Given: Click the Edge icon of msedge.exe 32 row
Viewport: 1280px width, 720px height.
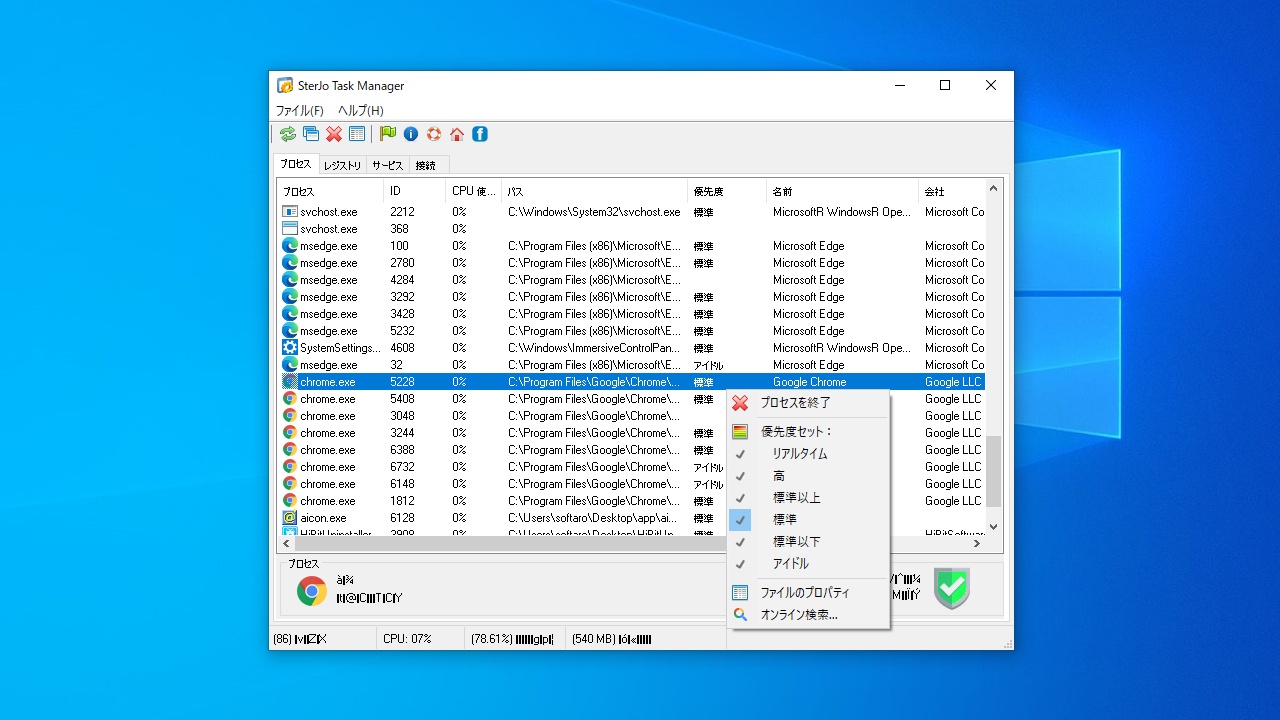Looking at the screenshot, I should pyautogui.click(x=290, y=365).
